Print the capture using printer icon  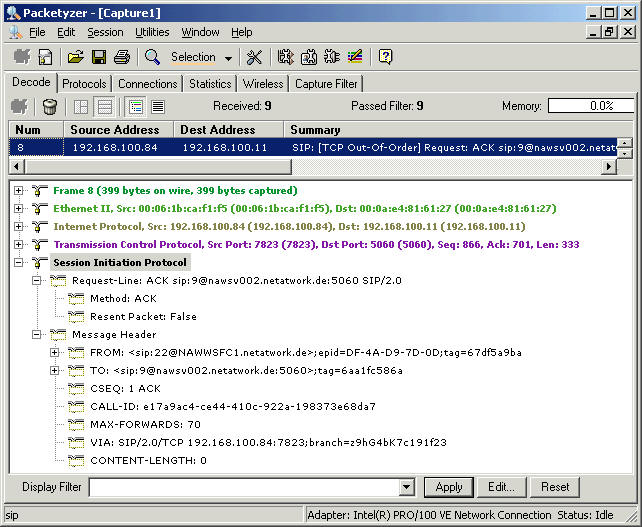122,57
